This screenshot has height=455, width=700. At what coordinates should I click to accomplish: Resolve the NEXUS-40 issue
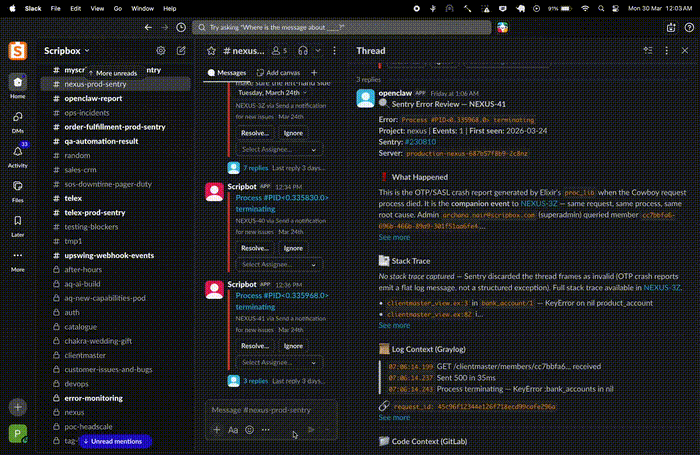[255, 248]
